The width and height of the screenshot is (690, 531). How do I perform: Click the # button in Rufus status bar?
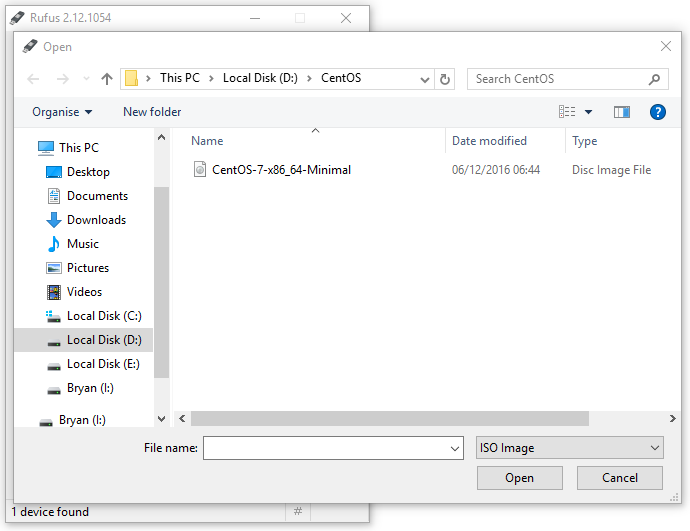[298, 511]
